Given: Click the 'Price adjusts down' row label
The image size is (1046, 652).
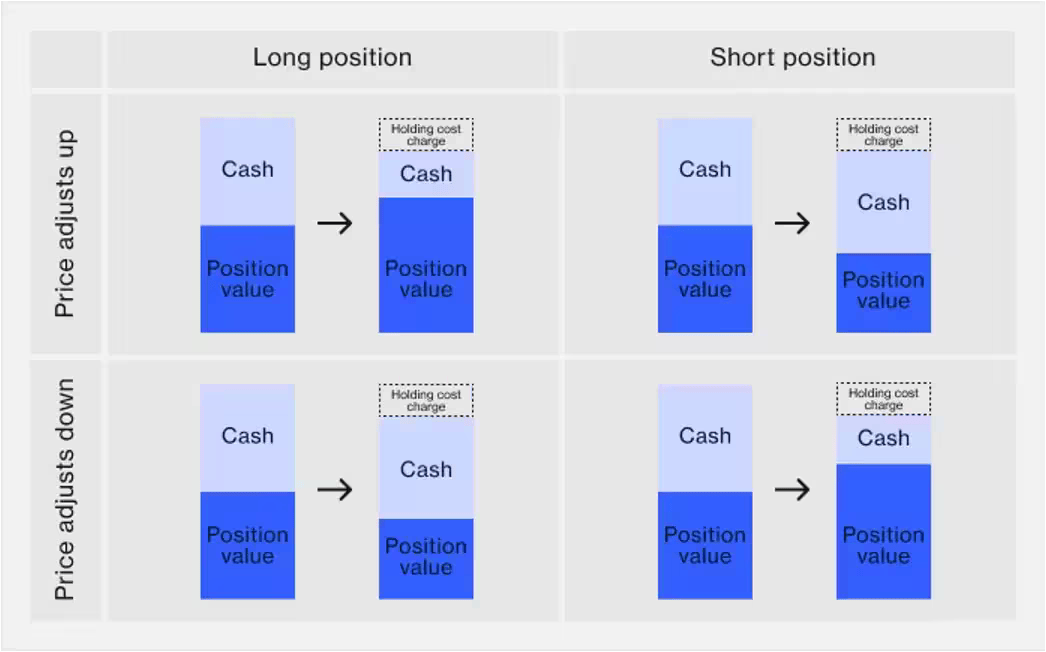Looking at the screenshot, I should [65, 489].
